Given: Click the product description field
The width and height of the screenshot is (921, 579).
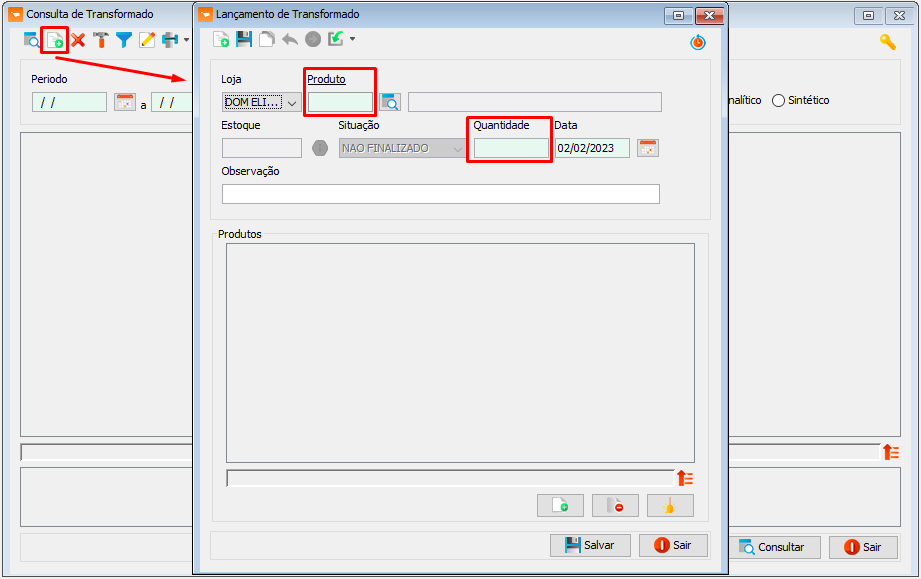Looking at the screenshot, I should coord(535,102).
